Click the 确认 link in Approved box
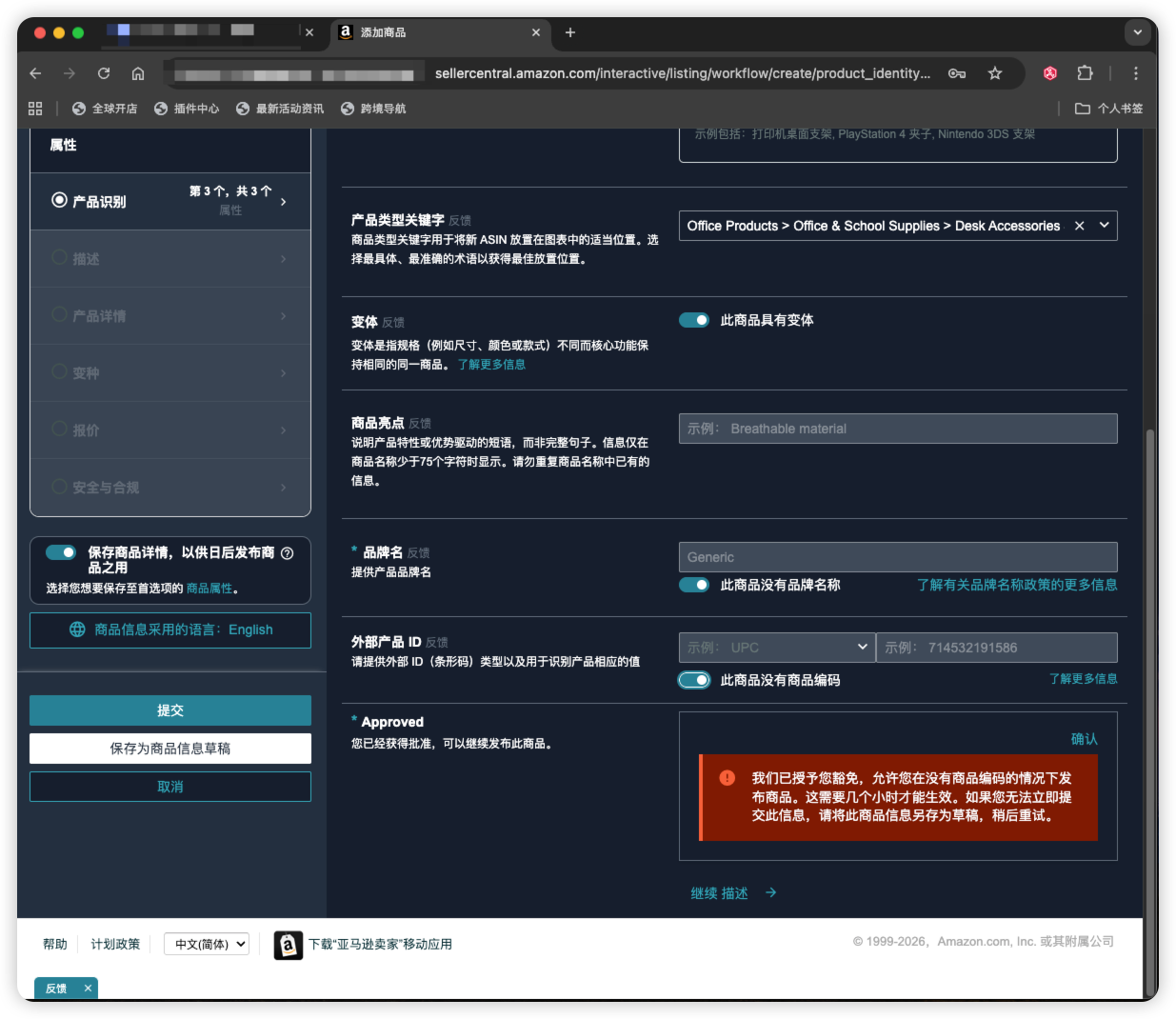Screen dimensions: 1176x1019 1085,739
